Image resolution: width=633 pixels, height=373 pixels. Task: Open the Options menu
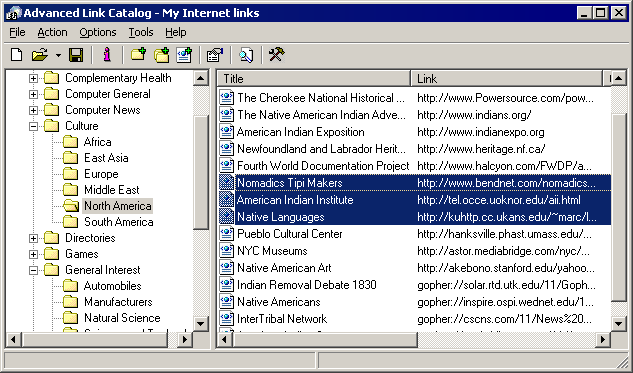[98, 32]
